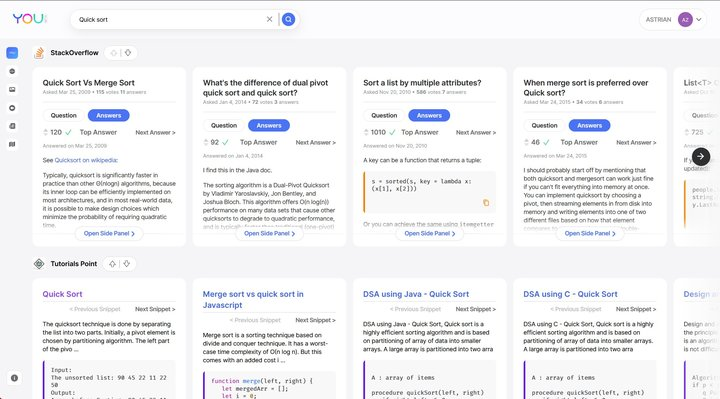This screenshot has height=399, width=720.
Task: Click Previous Snippet in Javascript card
Action: pos(255,320)
